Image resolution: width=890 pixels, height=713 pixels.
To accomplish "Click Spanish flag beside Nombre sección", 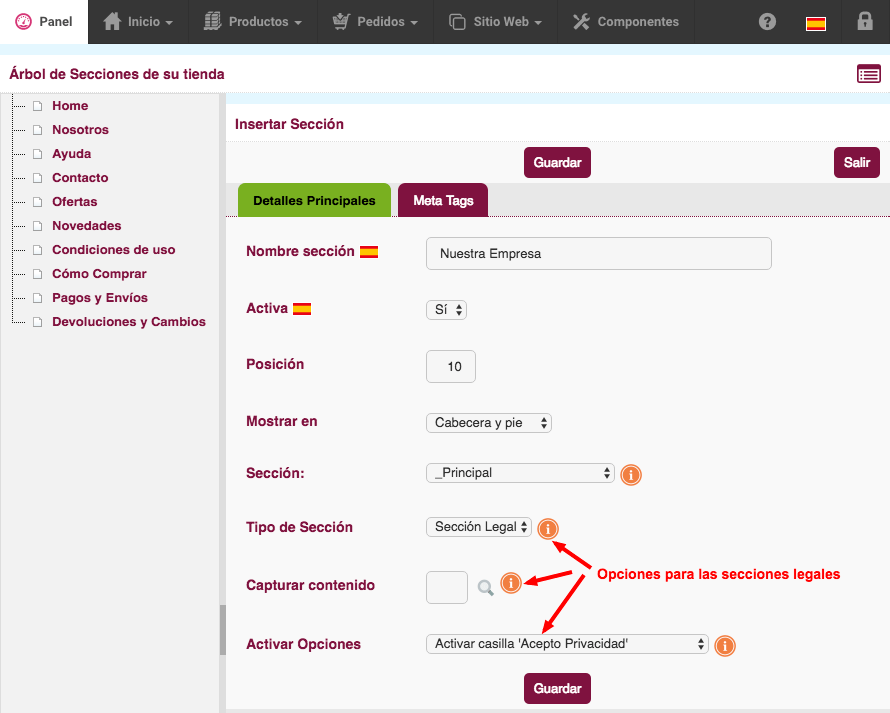I will 369,251.
